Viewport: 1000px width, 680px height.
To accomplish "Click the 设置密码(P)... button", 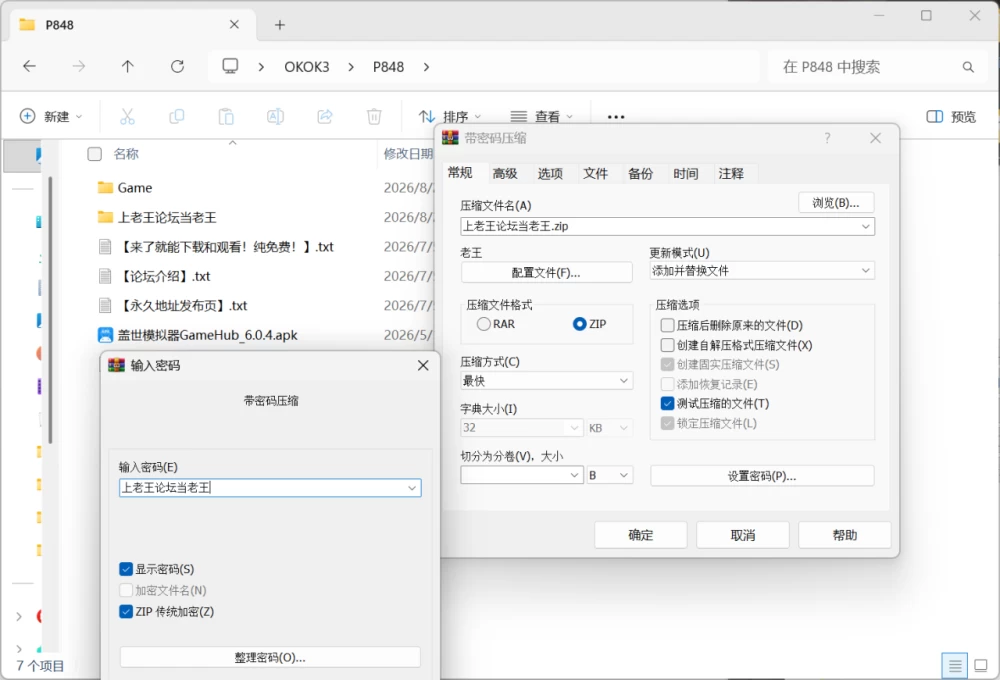I will 762,476.
